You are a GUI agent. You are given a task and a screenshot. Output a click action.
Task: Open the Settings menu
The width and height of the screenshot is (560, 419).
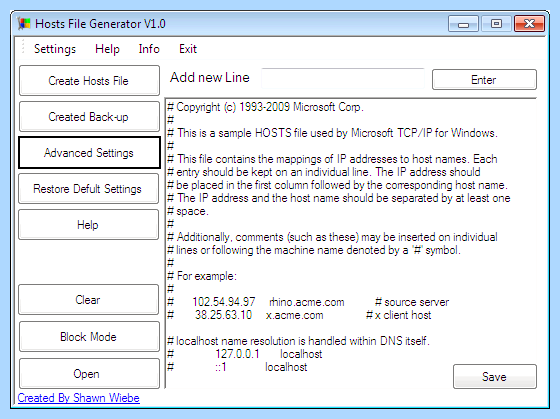[x=55, y=49]
